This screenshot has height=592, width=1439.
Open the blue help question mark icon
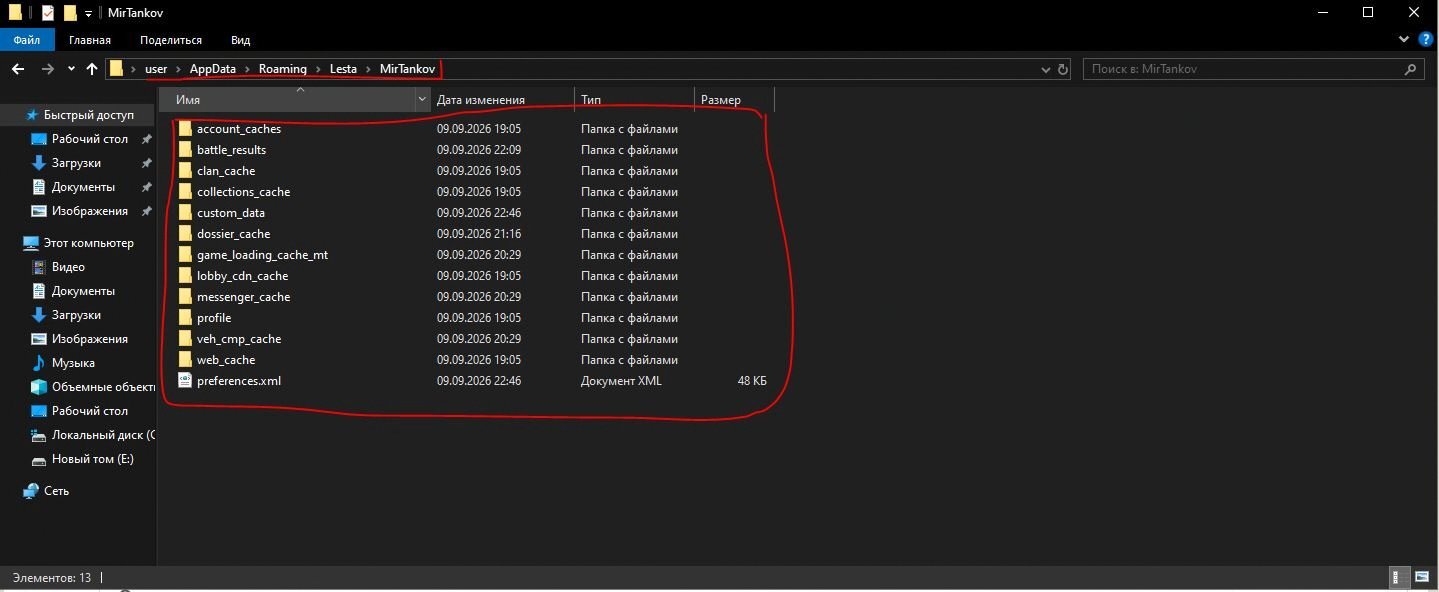pos(1425,39)
